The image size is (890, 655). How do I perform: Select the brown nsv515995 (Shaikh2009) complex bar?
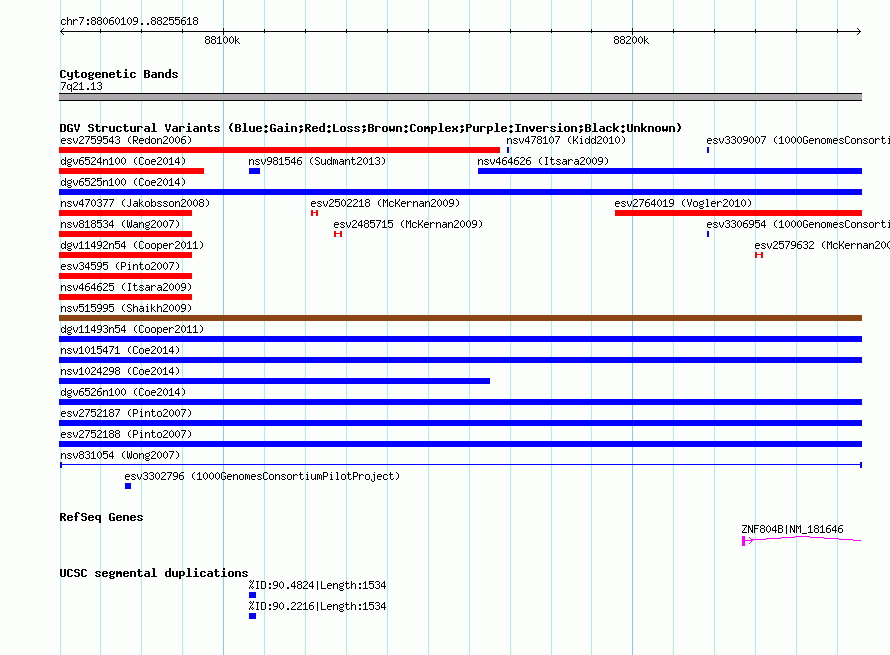pyautogui.click(x=460, y=318)
